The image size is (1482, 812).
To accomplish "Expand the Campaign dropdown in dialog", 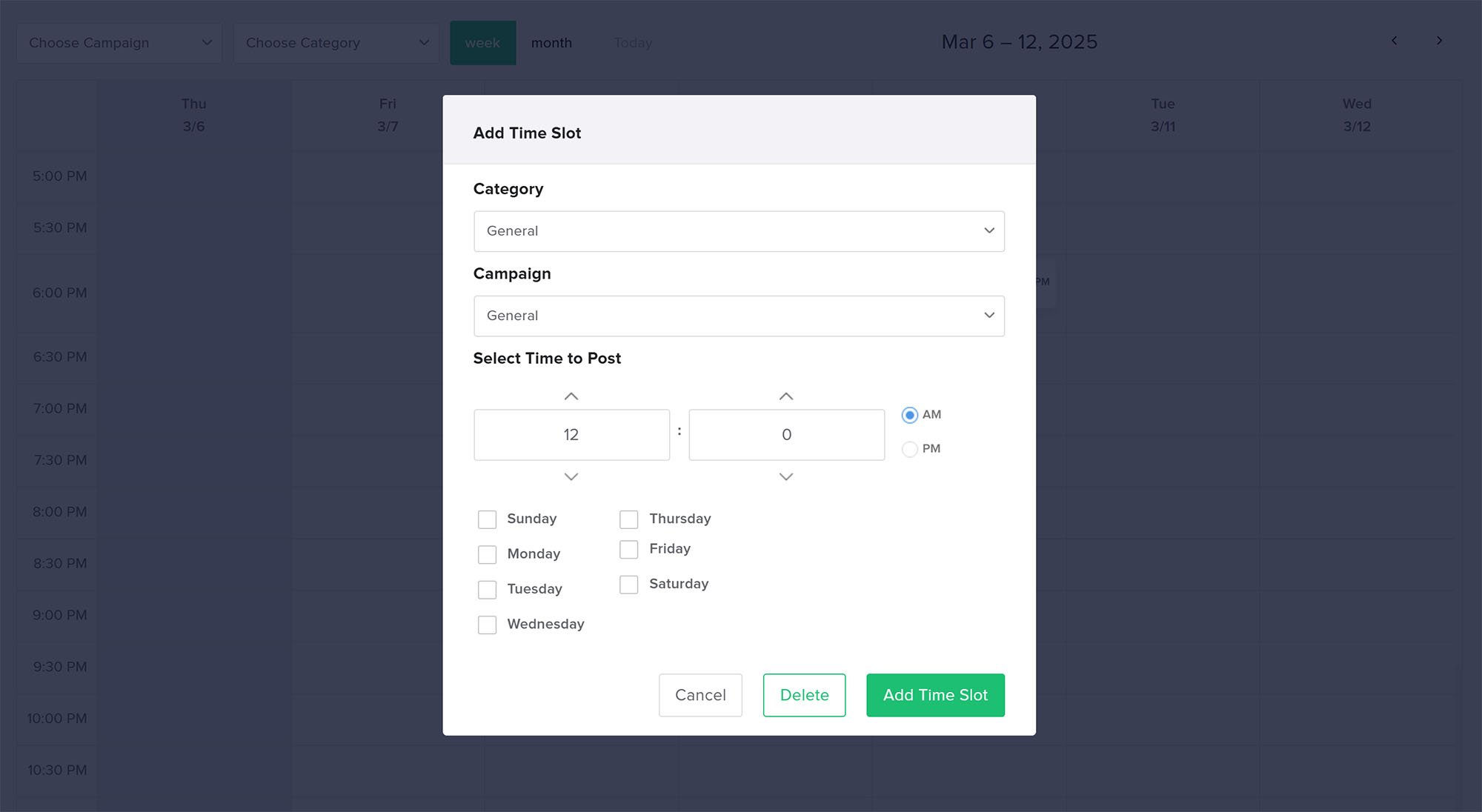I will (739, 316).
